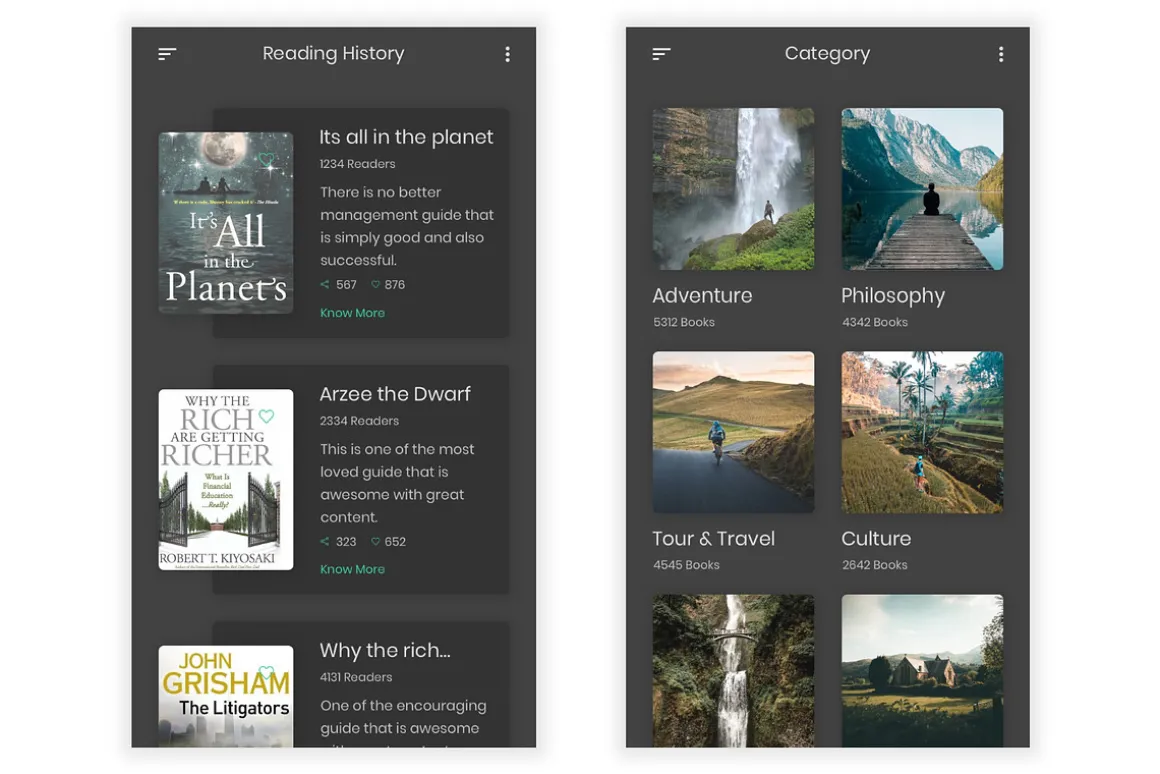Open three-dot options on Category screen

[x=1001, y=54]
